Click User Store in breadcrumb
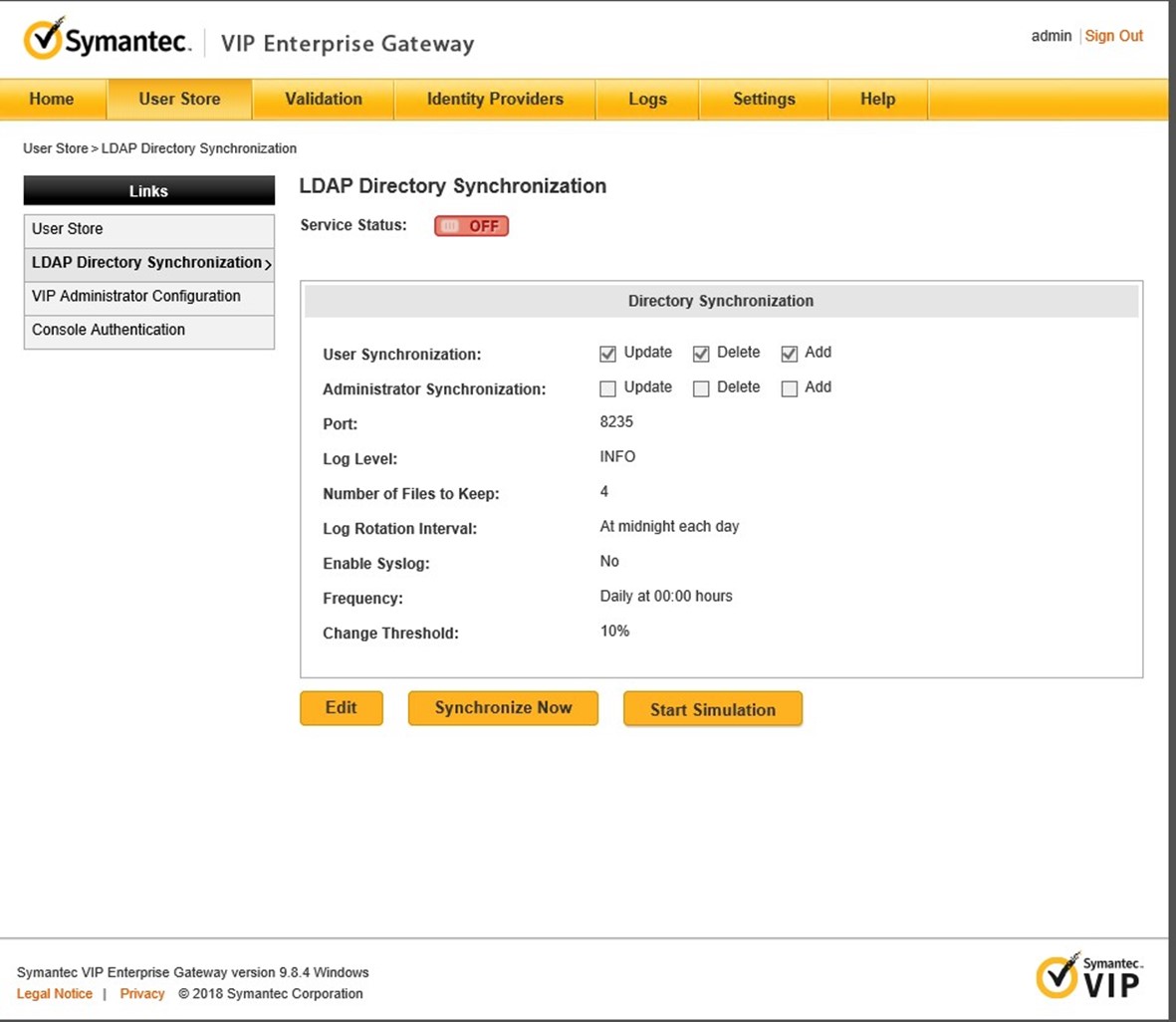 pyautogui.click(x=56, y=148)
